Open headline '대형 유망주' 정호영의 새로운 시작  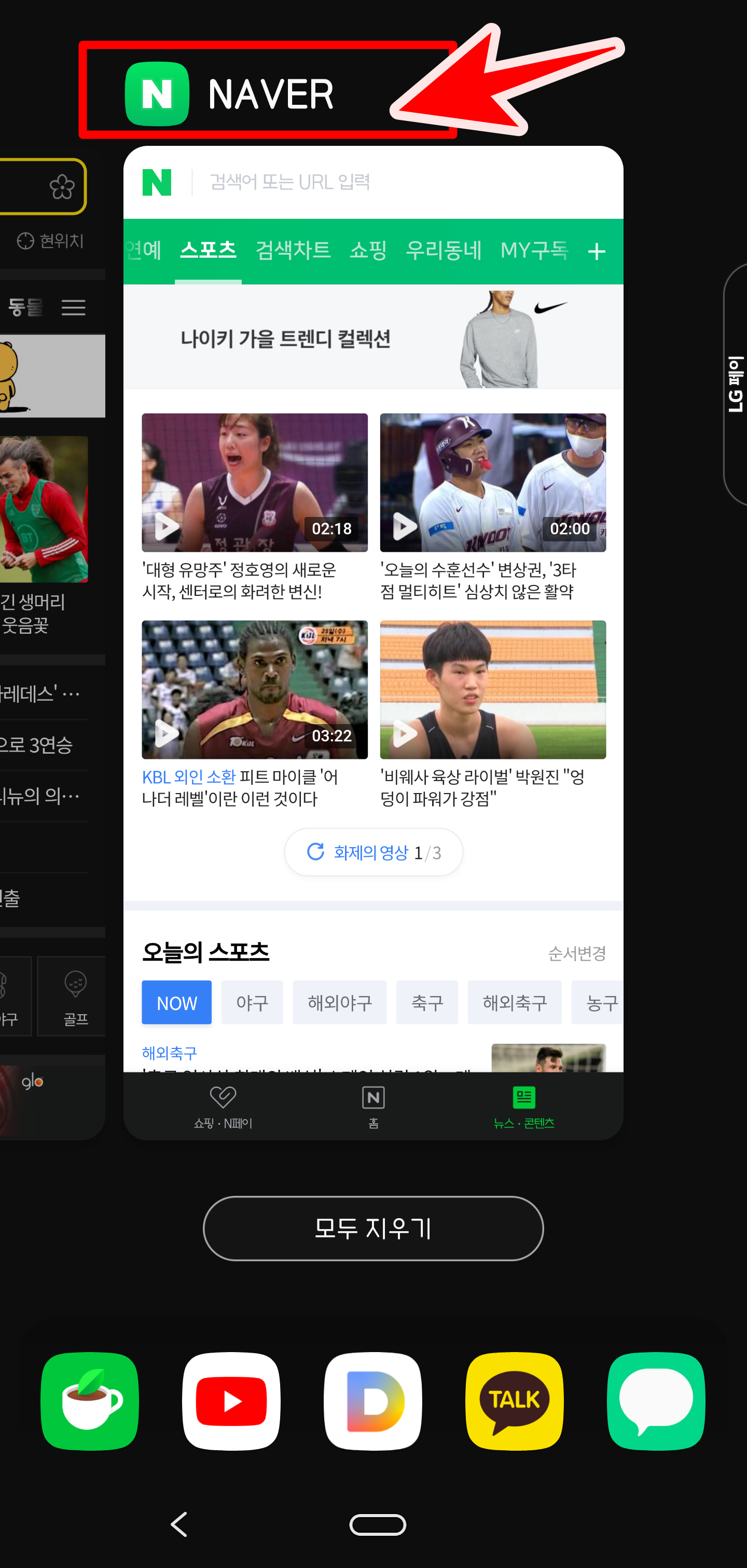click(239, 581)
